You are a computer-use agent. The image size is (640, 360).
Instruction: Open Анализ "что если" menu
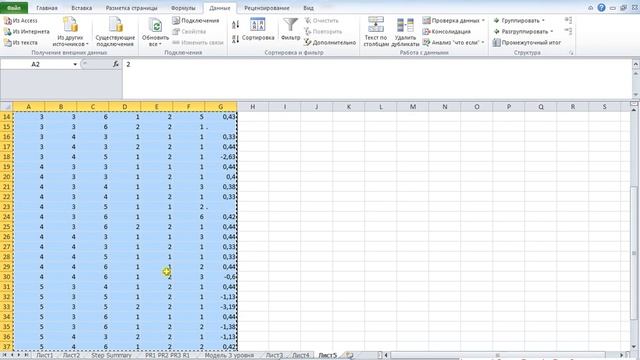tap(453, 42)
